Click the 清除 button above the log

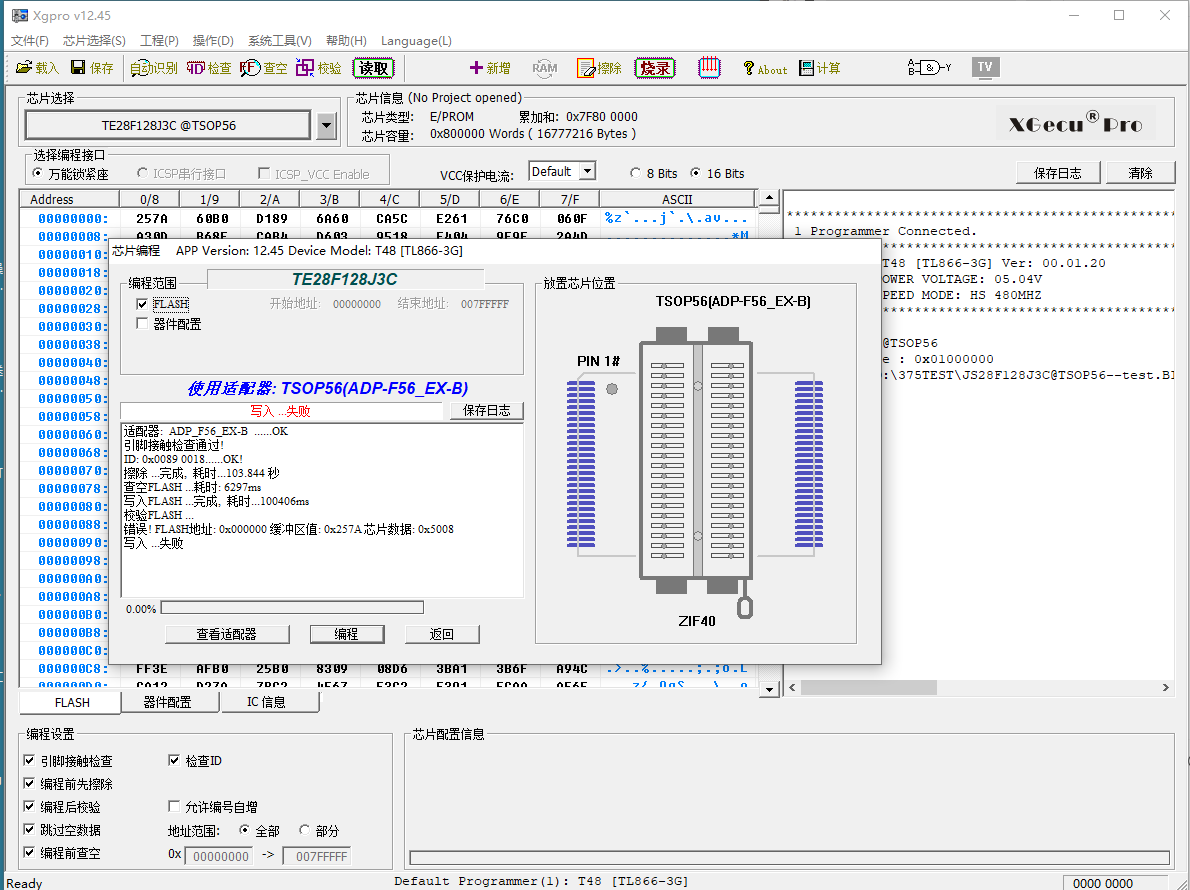1140,173
